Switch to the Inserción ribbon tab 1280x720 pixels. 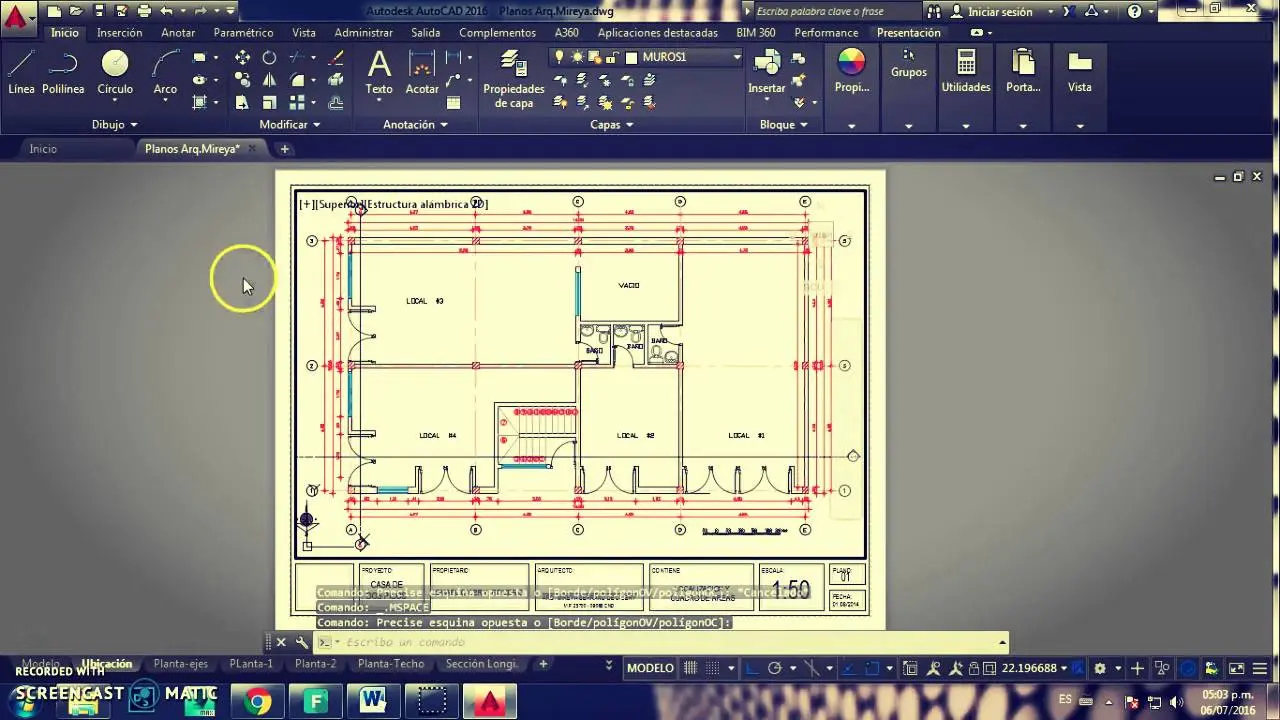point(119,32)
